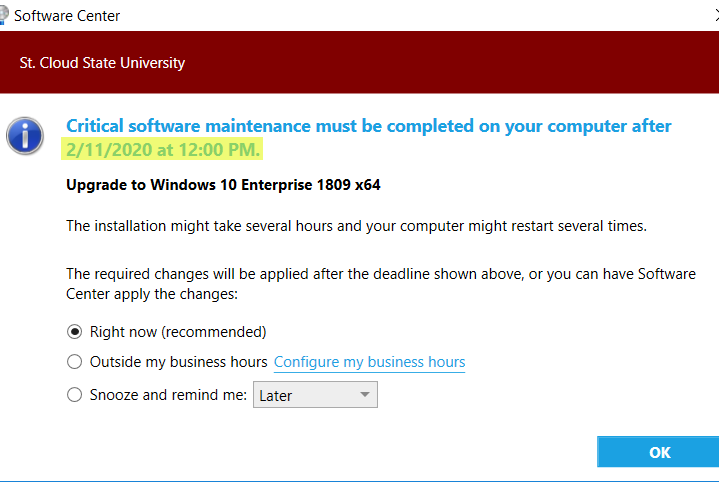Screen dimensions: 719x482
Task: Close the Software Center window
Action: (717, 16)
